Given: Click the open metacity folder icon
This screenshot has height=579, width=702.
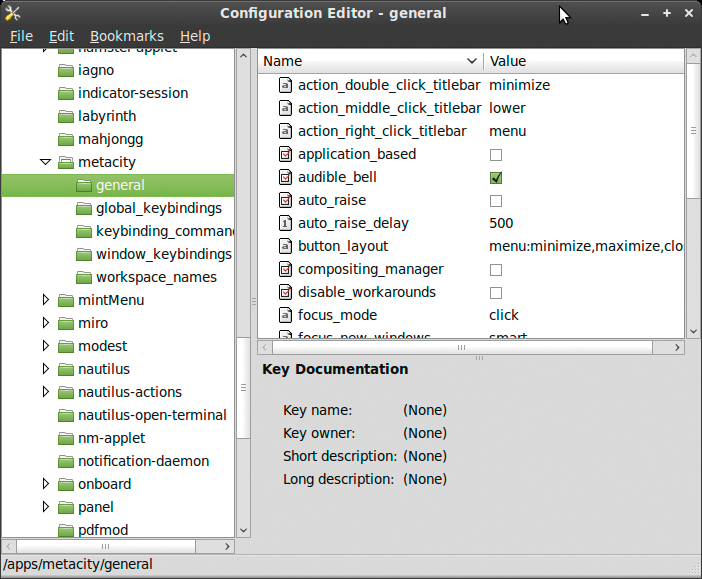Looking at the screenshot, I should pos(66,163).
